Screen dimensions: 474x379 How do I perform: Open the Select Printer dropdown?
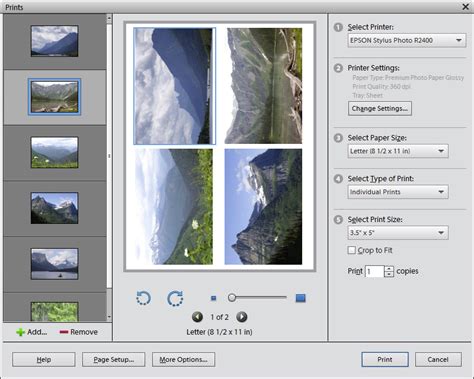[407, 40]
